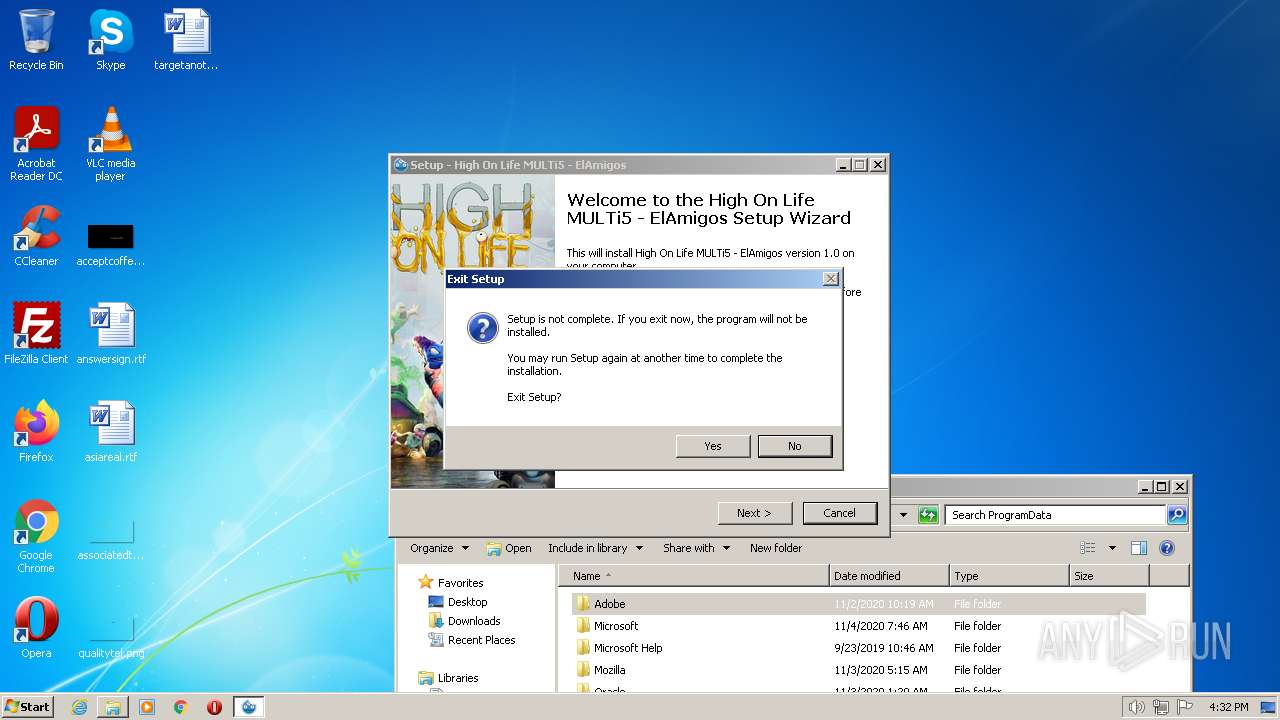Open Skype desktop shortcut
Image resolution: width=1280 pixels, height=720 pixels.
(111, 40)
